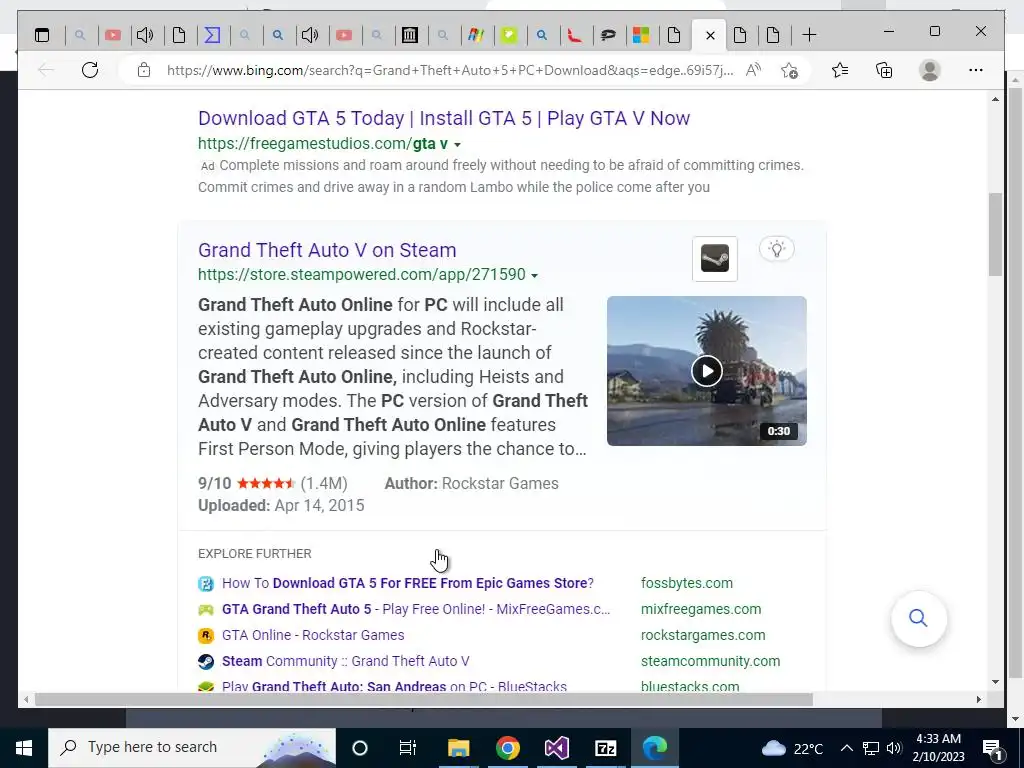Open a new browser tab
This screenshot has height=768, width=1024.
point(809,35)
